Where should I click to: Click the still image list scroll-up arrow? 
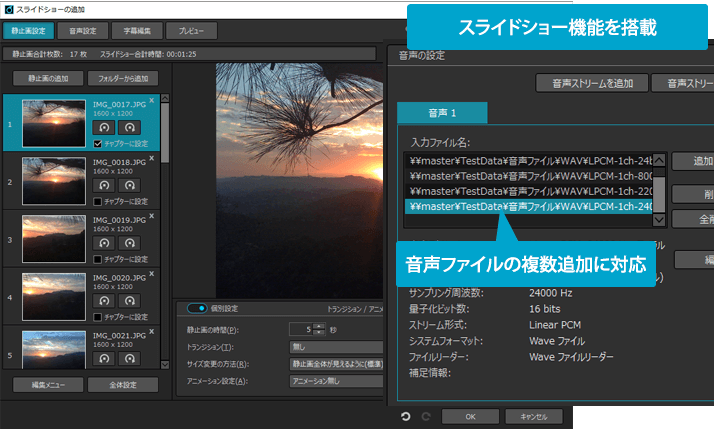pyautogui.click(x=165, y=98)
